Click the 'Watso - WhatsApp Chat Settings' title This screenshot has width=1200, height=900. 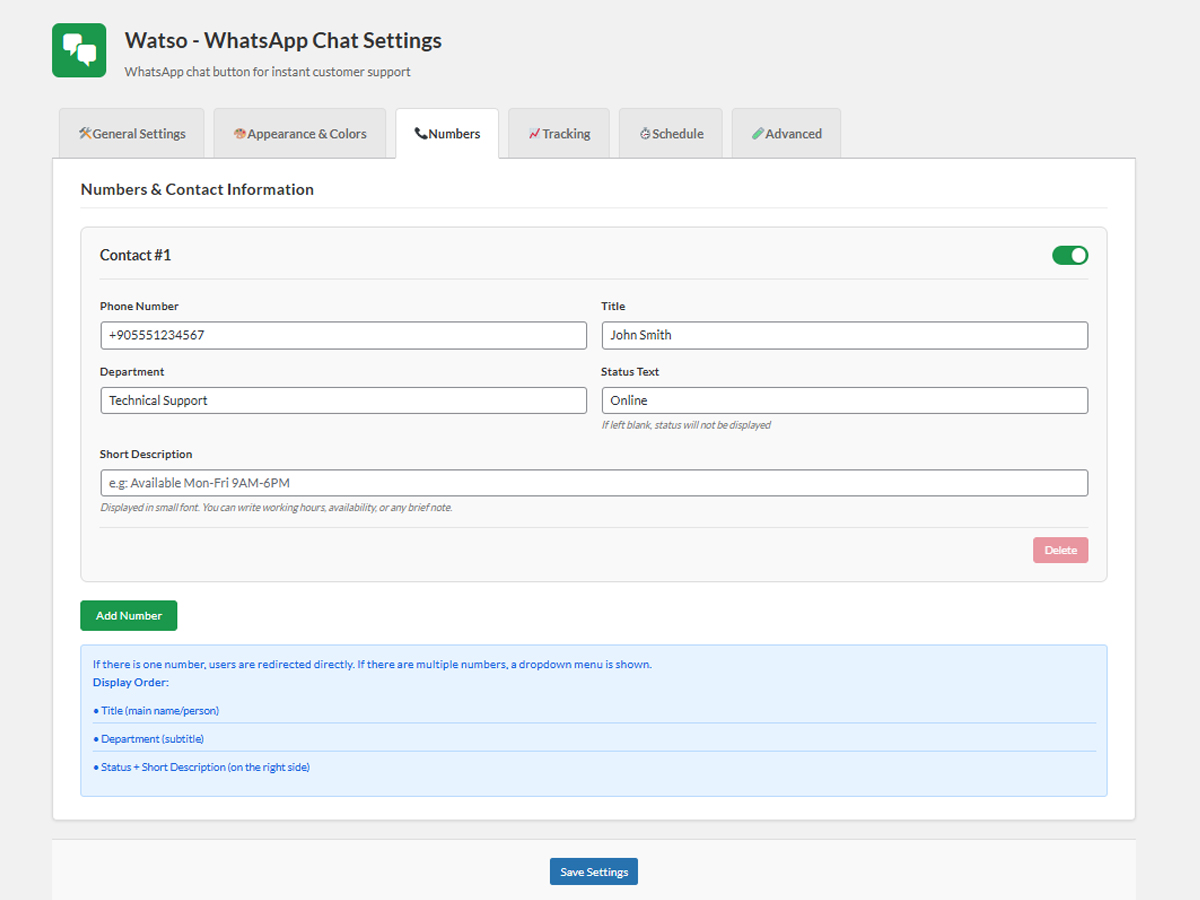283,41
